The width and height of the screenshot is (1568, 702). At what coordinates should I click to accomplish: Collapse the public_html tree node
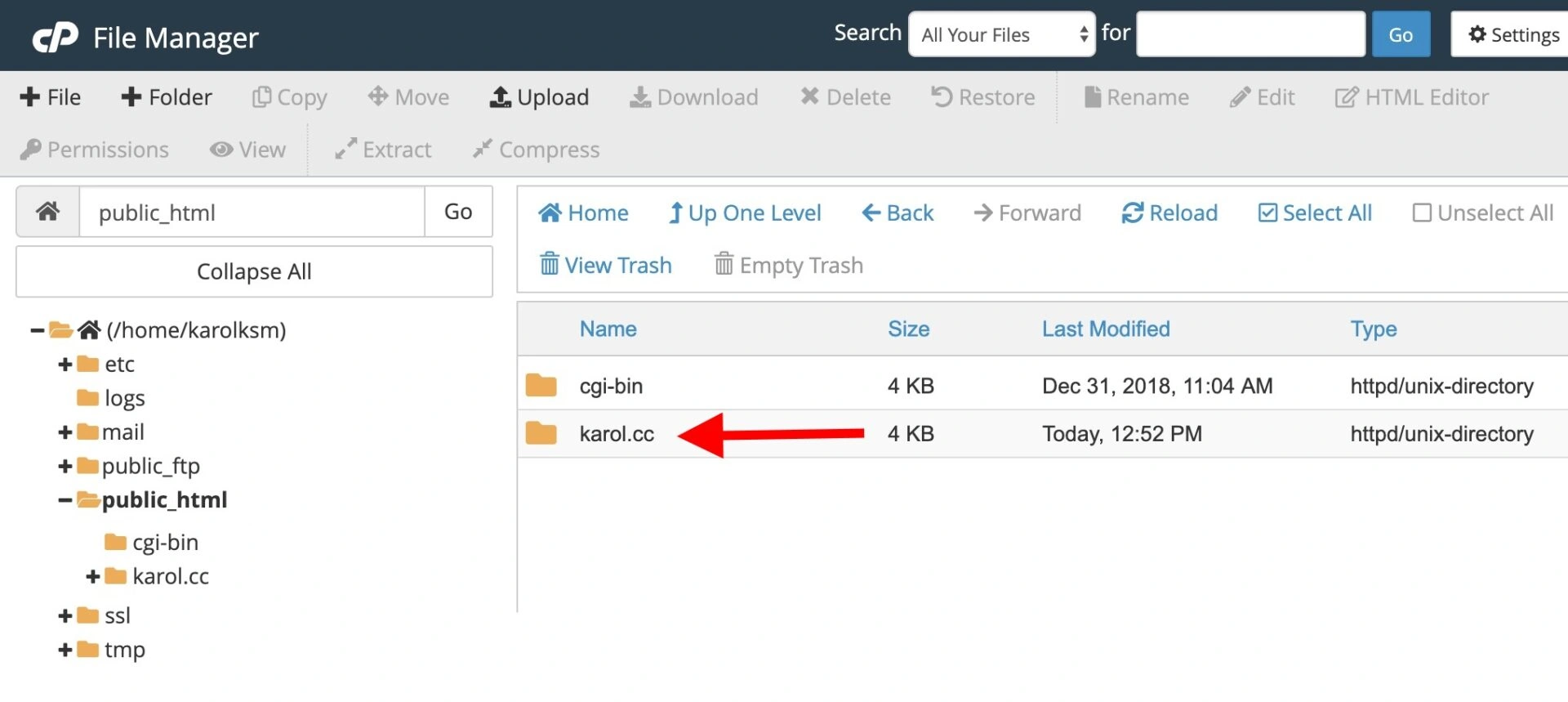(x=65, y=500)
